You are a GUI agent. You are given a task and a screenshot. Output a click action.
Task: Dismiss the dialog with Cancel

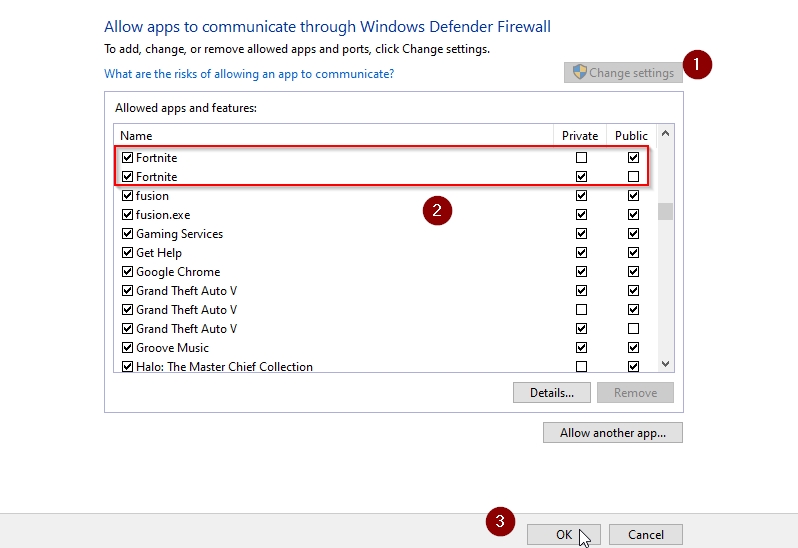[646, 534]
